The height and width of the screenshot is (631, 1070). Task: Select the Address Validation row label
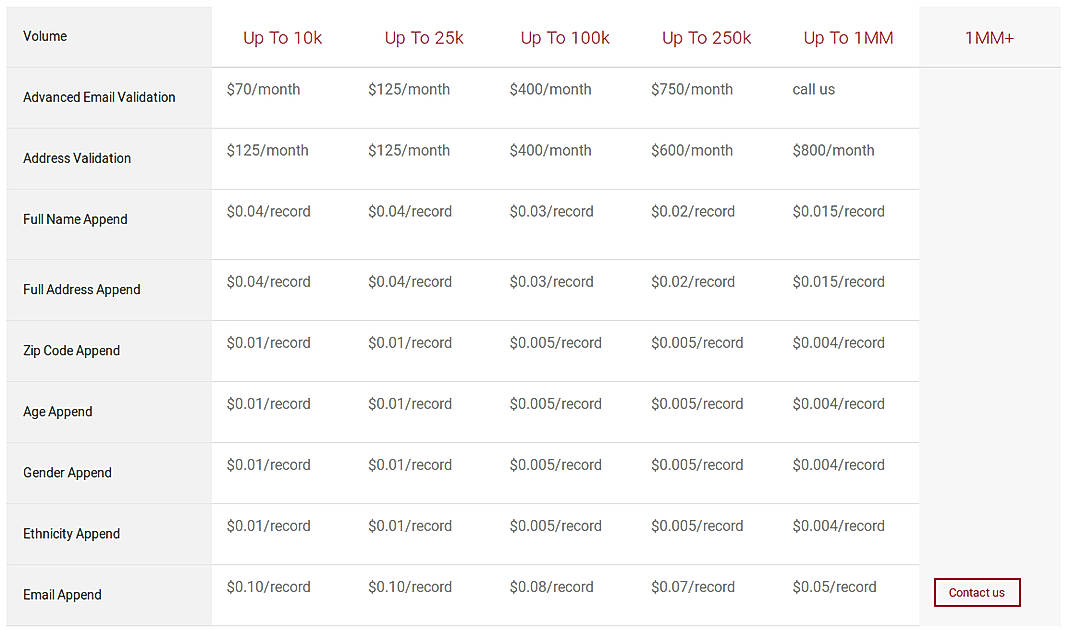pyautogui.click(x=76, y=158)
